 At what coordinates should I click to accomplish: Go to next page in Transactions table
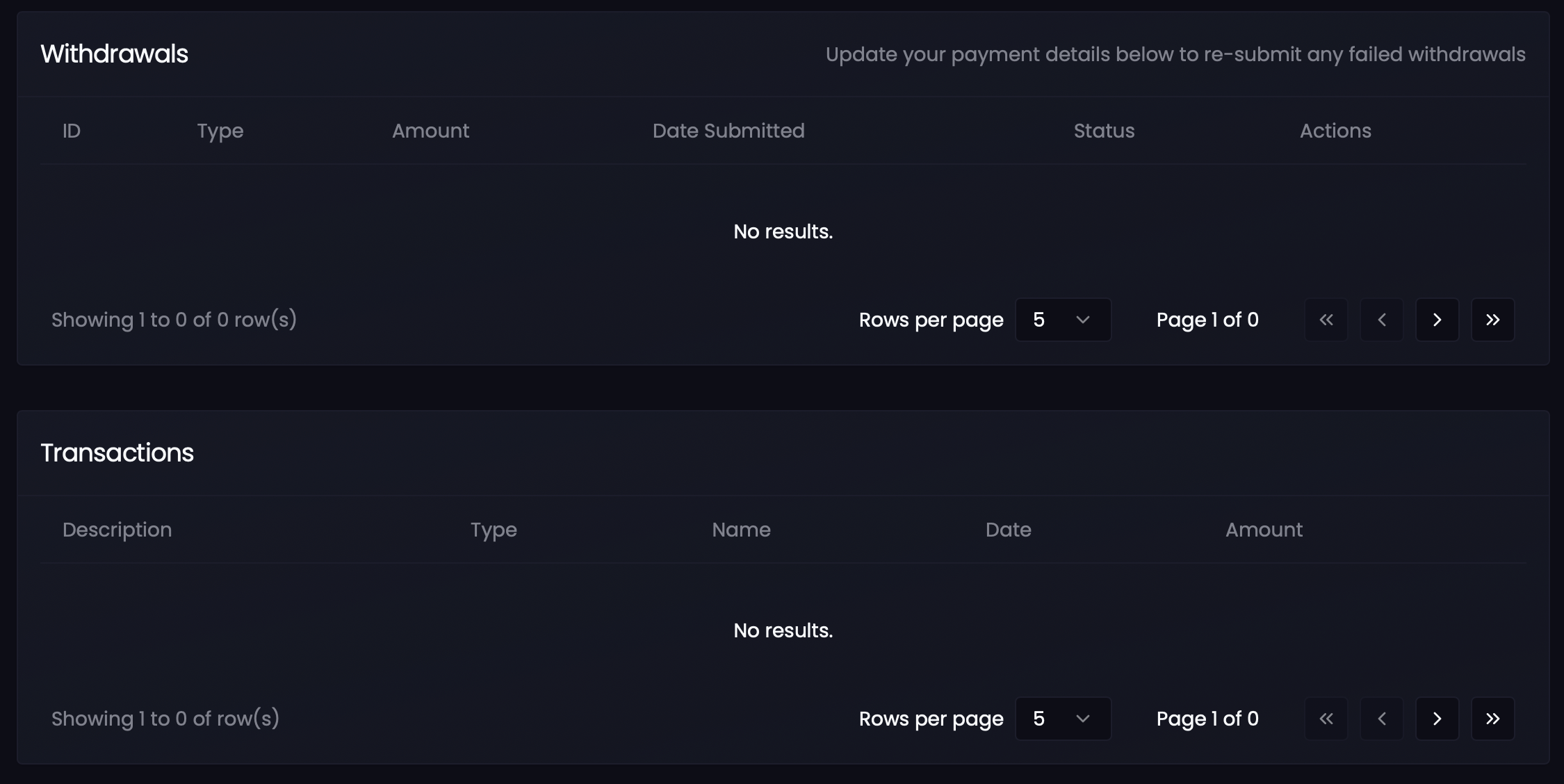coord(1437,719)
